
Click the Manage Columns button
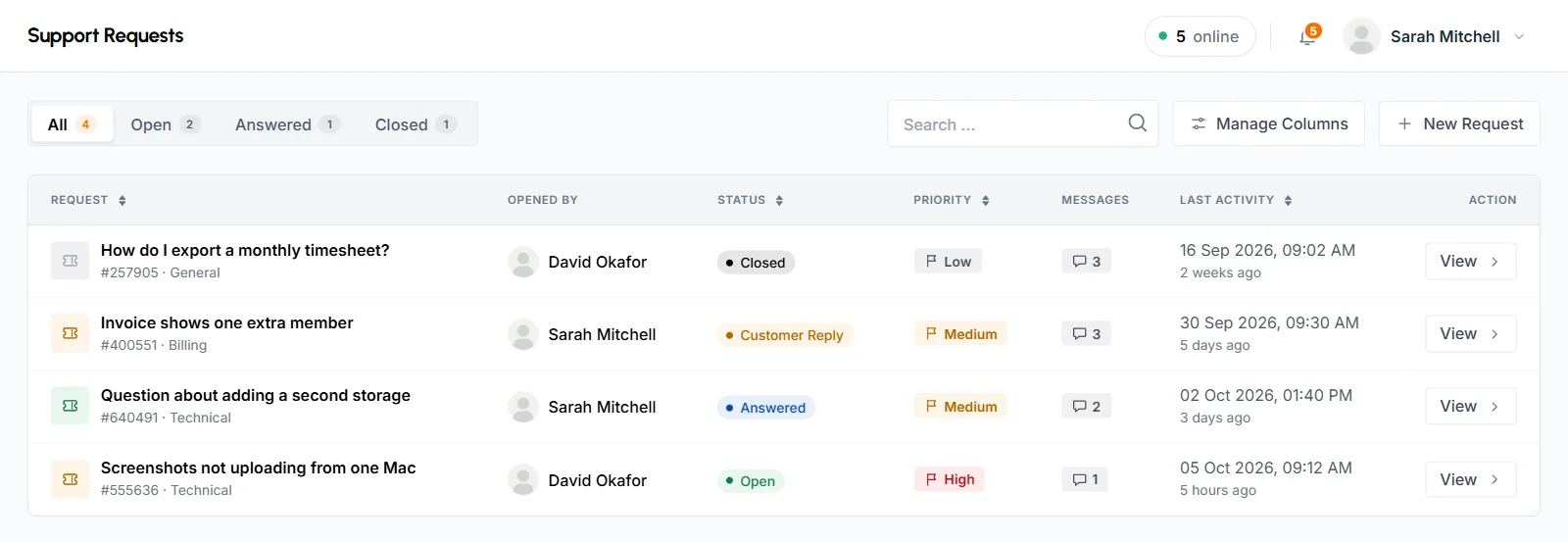[1268, 123]
